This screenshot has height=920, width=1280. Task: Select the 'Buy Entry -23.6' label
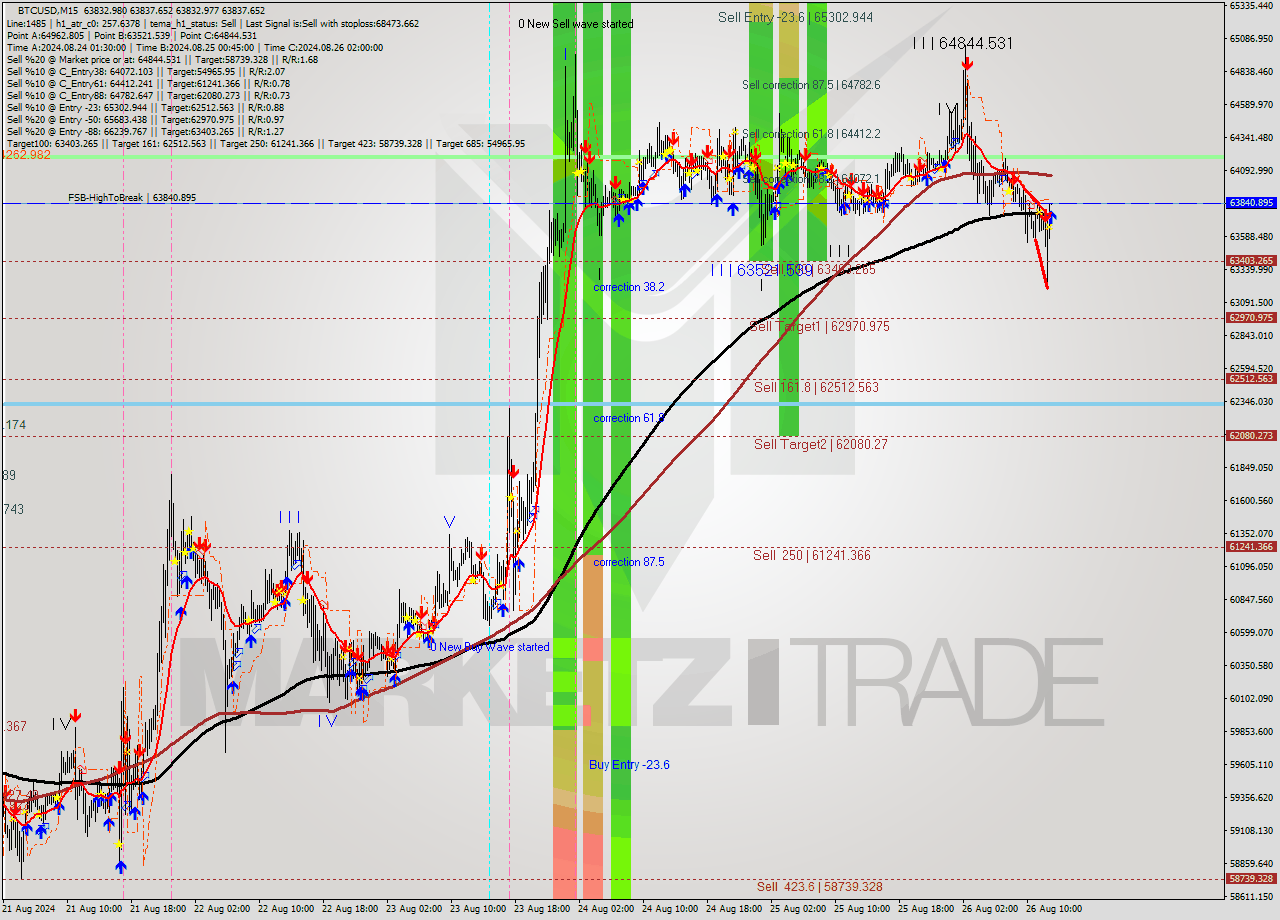(x=629, y=765)
